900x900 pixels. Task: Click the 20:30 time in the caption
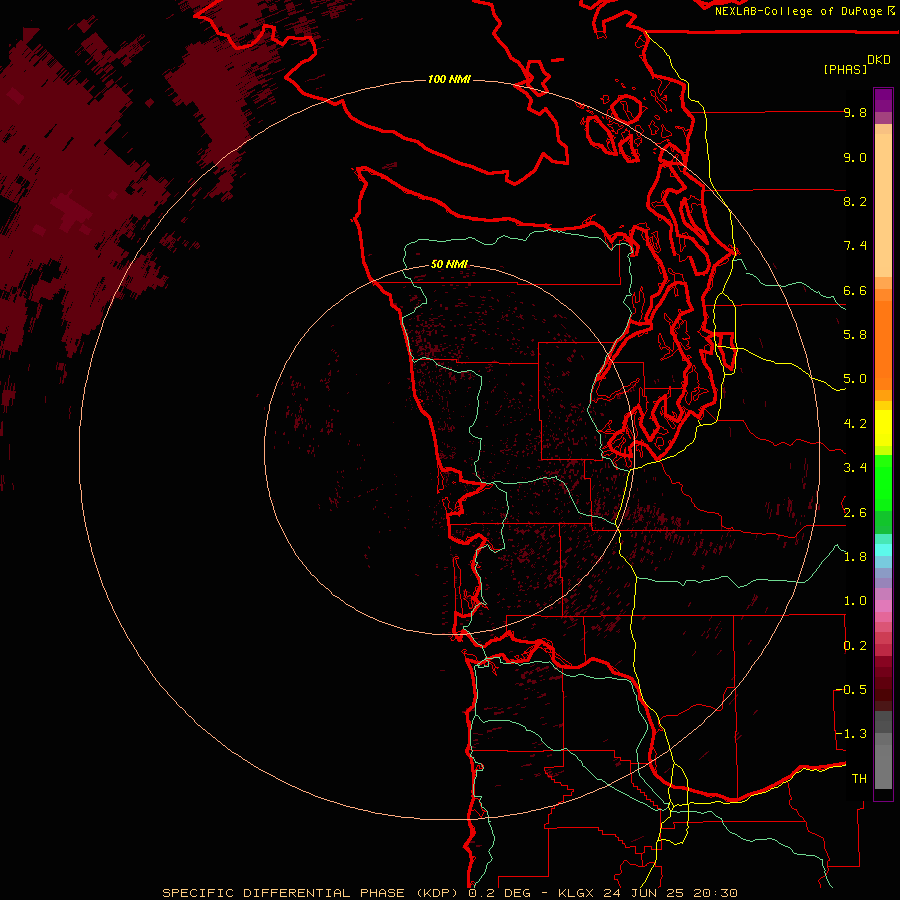coord(715,893)
